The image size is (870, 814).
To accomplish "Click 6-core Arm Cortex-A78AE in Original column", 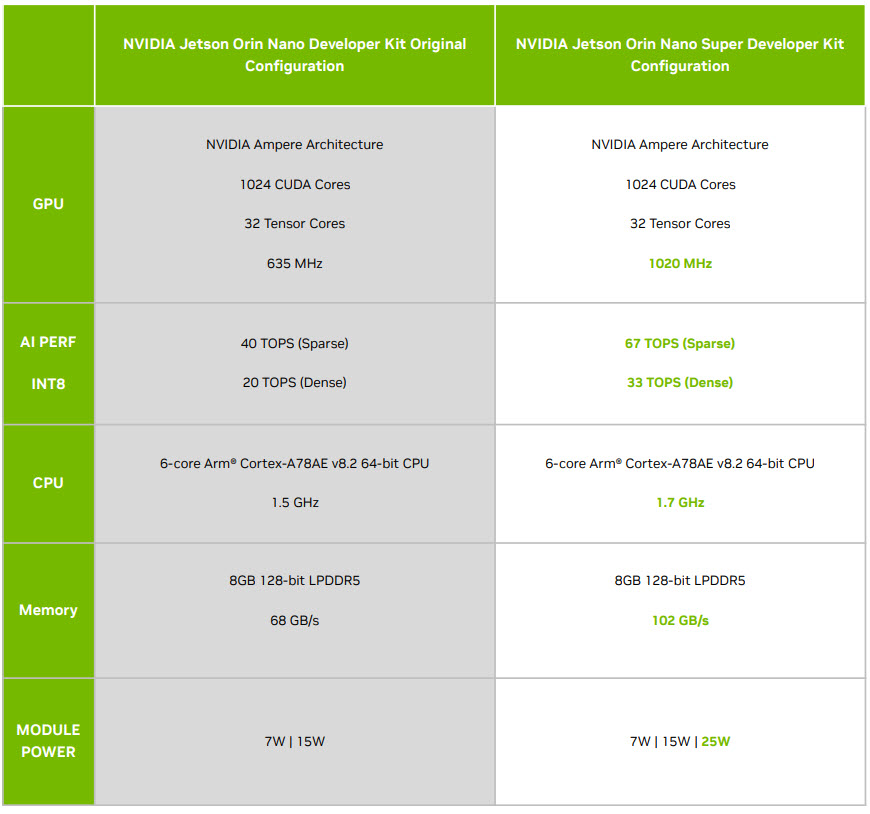I will (x=295, y=463).
